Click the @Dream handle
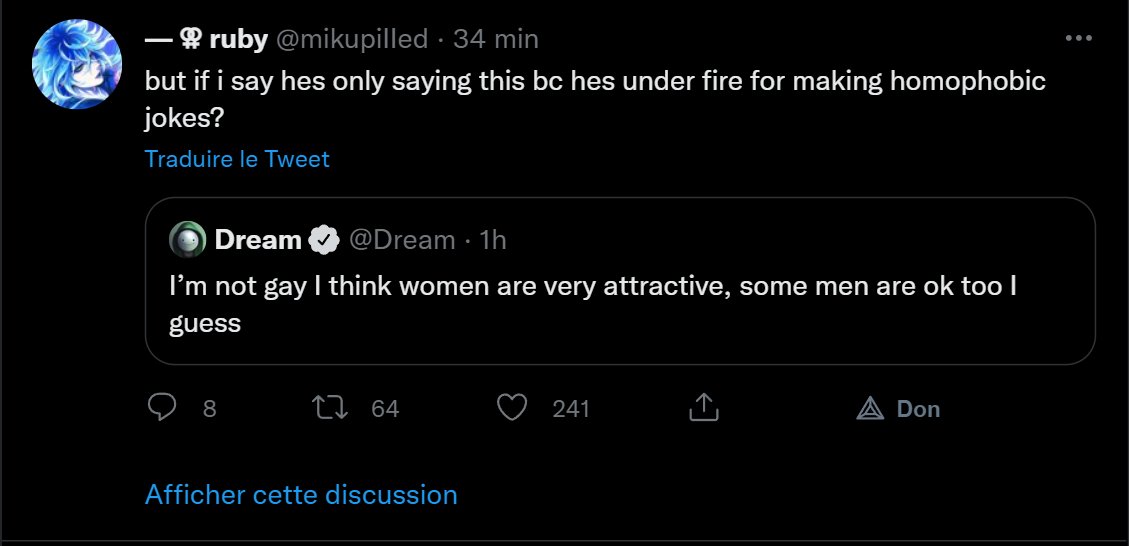1129x546 pixels. [x=401, y=240]
